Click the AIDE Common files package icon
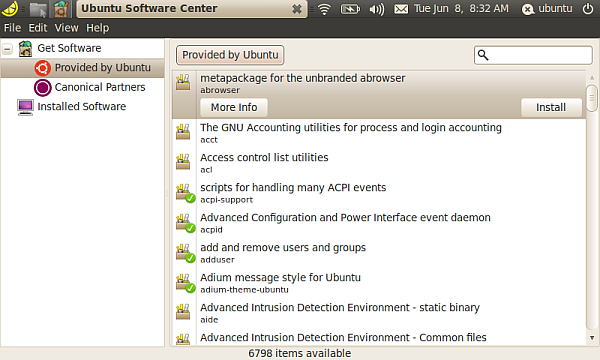 (x=183, y=339)
